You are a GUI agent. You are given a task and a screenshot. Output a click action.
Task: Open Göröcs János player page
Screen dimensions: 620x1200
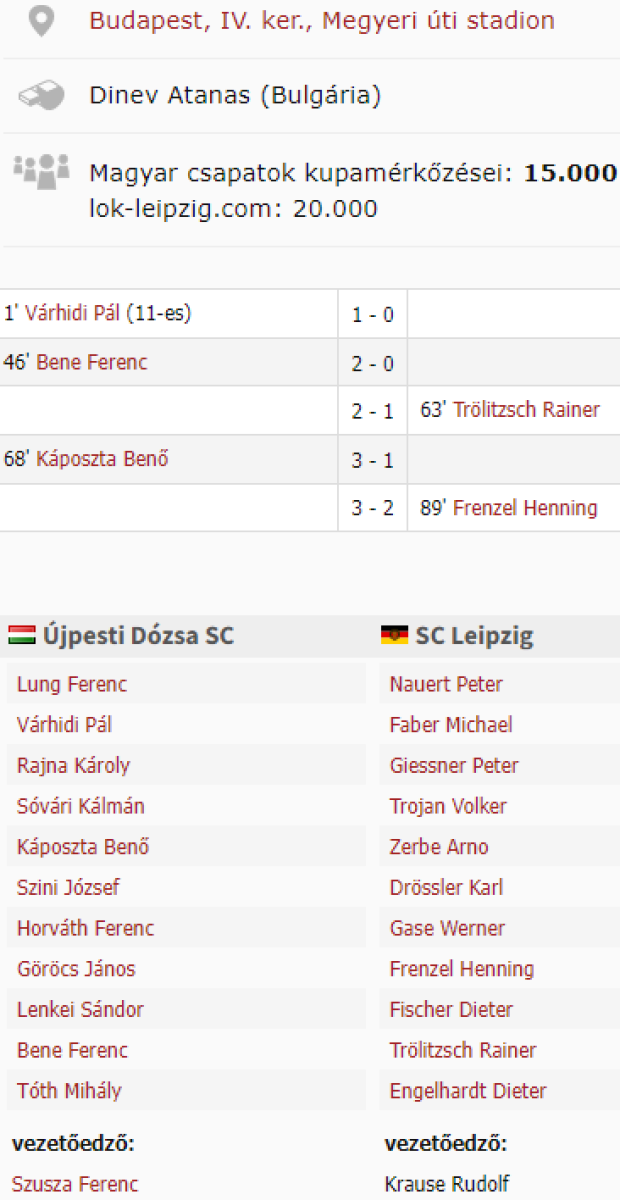click(x=76, y=969)
